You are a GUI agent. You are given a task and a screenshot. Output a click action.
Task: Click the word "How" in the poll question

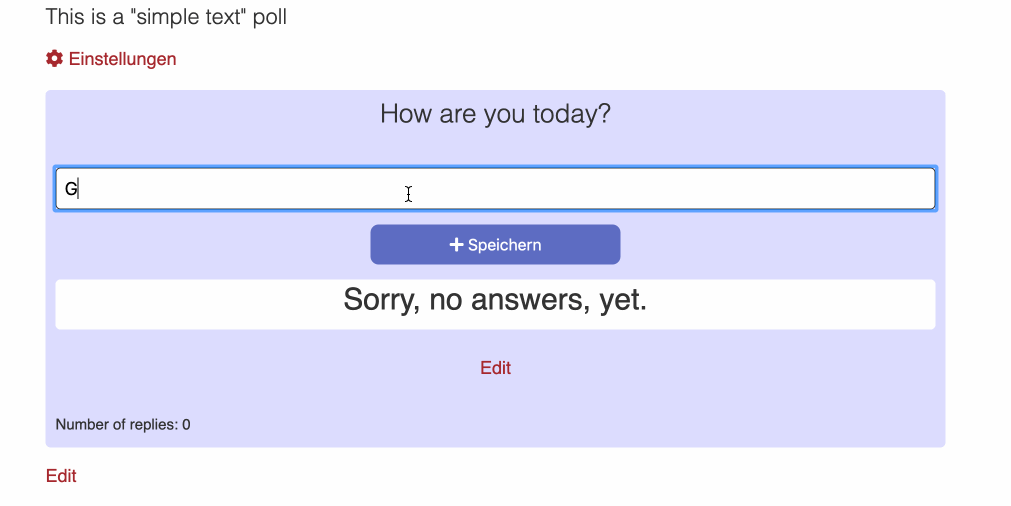[402, 114]
